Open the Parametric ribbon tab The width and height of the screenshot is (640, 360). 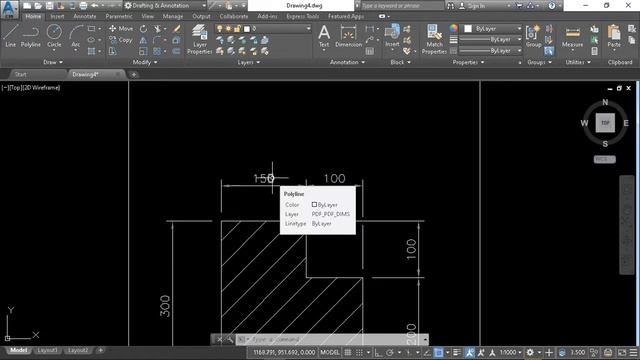pos(119,16)
